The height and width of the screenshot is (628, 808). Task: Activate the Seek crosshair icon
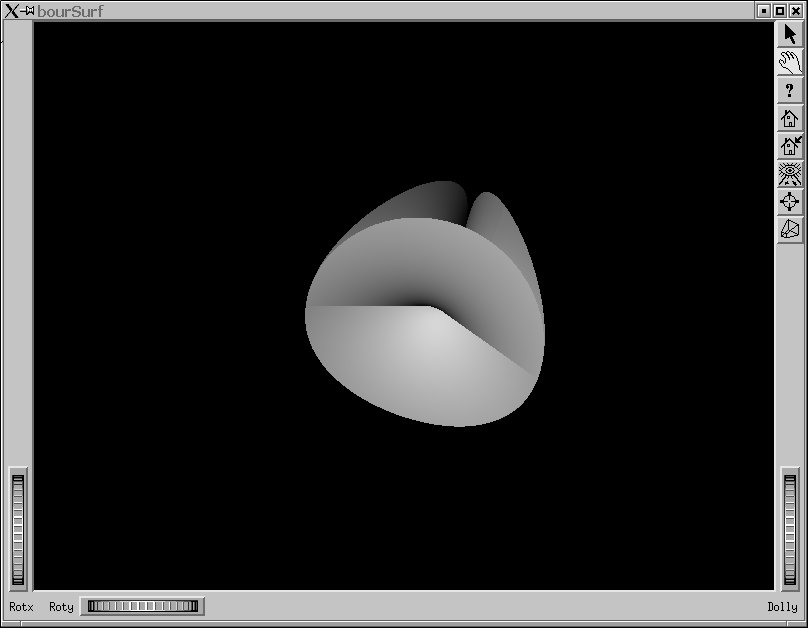789,202
